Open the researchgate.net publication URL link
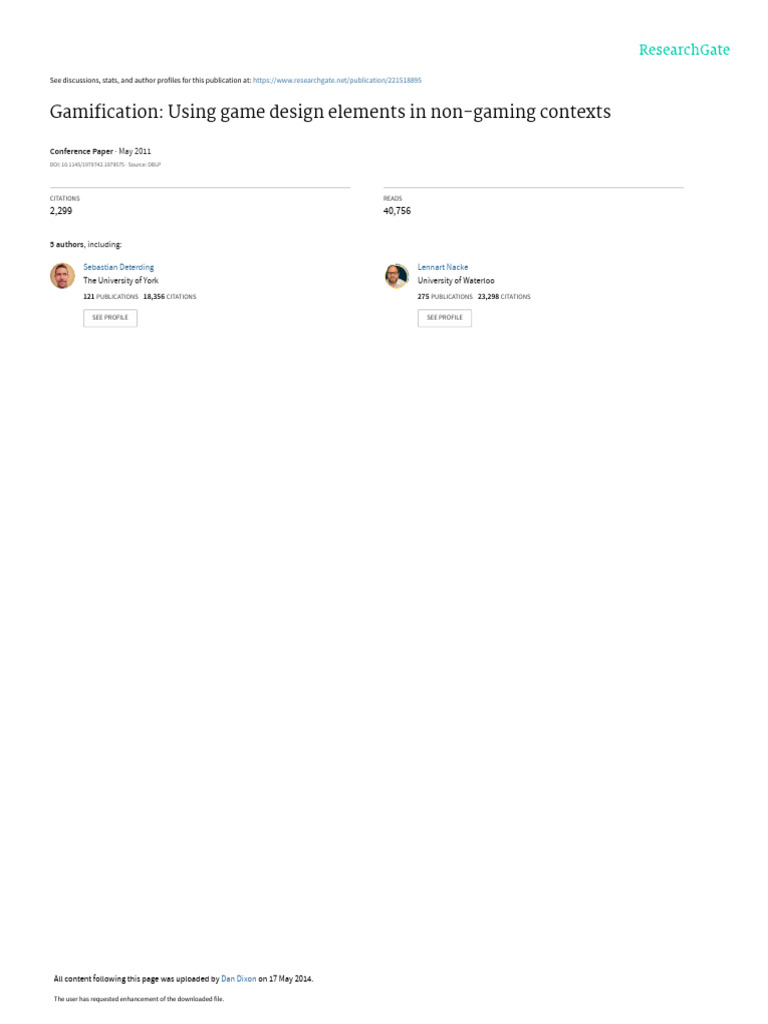The image size is (768, 1024). tap(337, 80)
